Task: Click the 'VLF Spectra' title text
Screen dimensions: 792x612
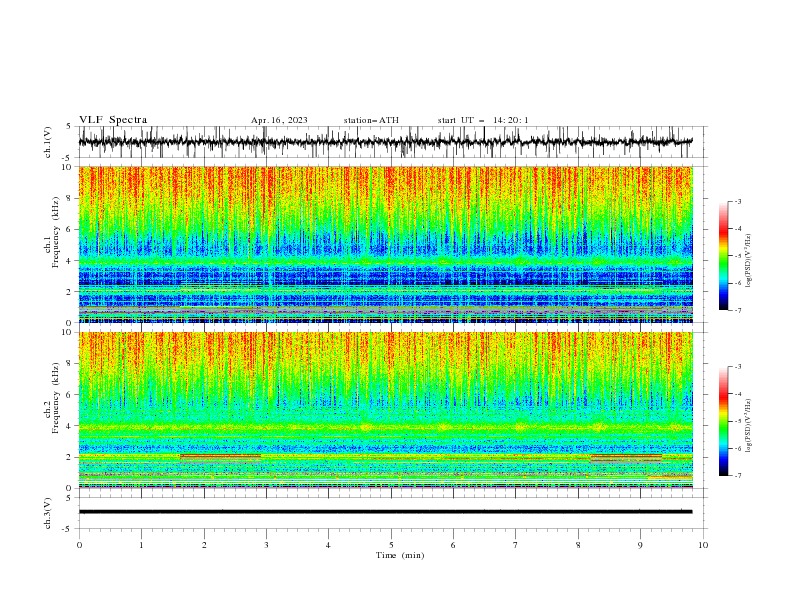Action: tap(113, 120)
